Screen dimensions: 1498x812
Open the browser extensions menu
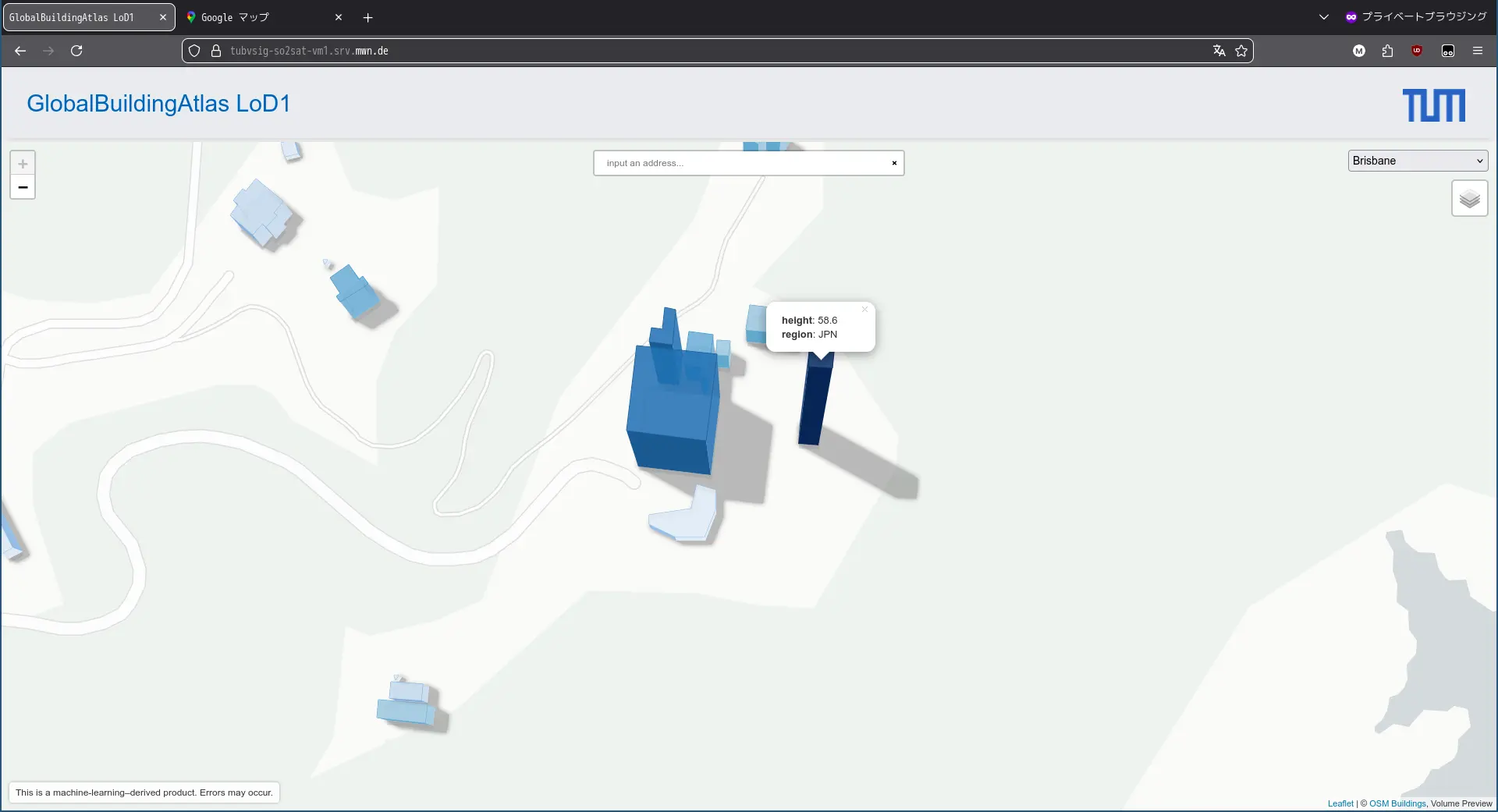(x=1387, y=51)
